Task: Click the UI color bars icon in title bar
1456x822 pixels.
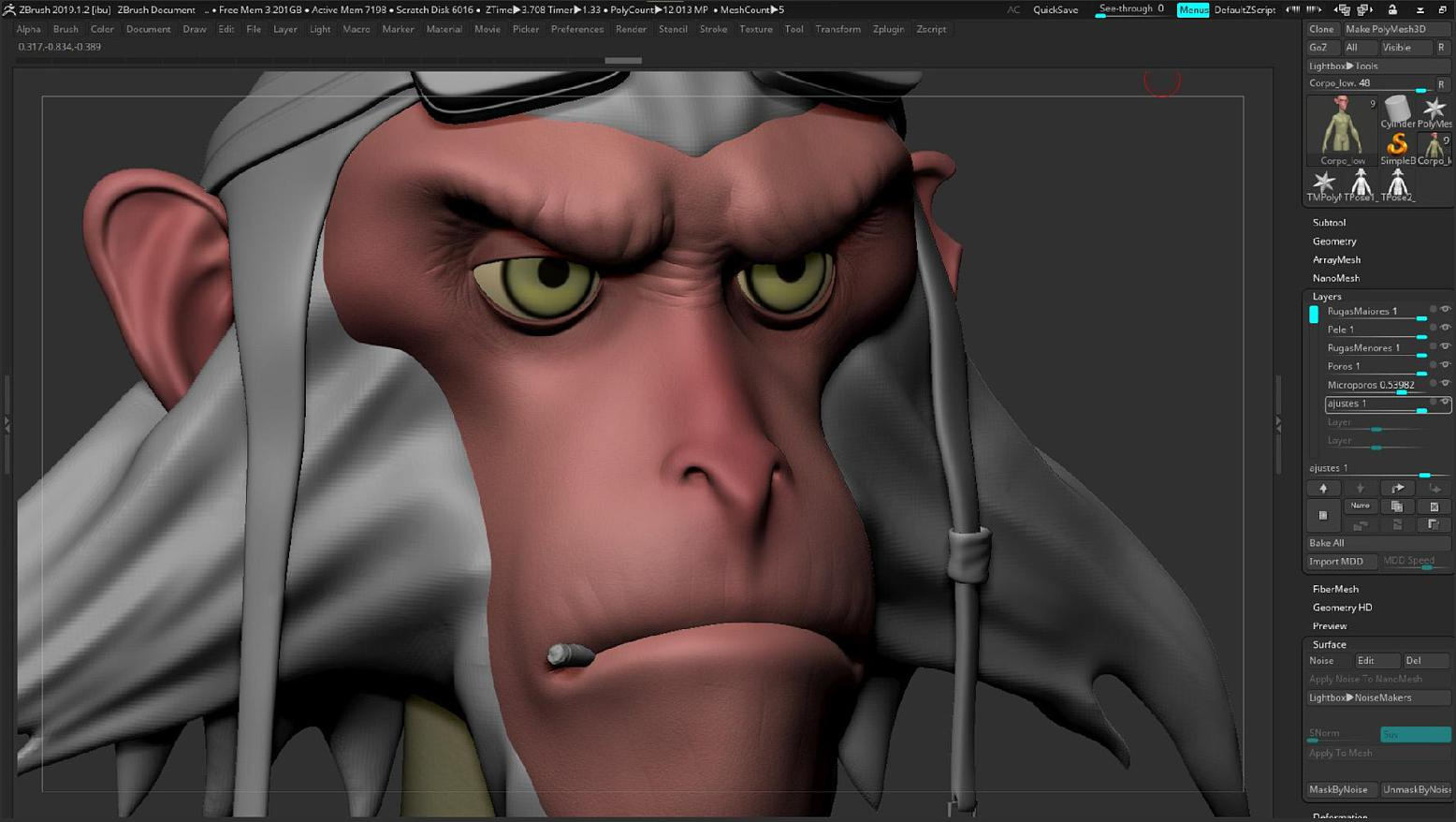Action: [1293, 9]
